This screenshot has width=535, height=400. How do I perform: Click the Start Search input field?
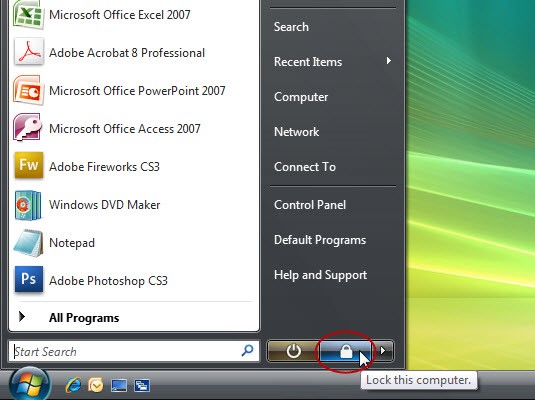coord(134,351)
